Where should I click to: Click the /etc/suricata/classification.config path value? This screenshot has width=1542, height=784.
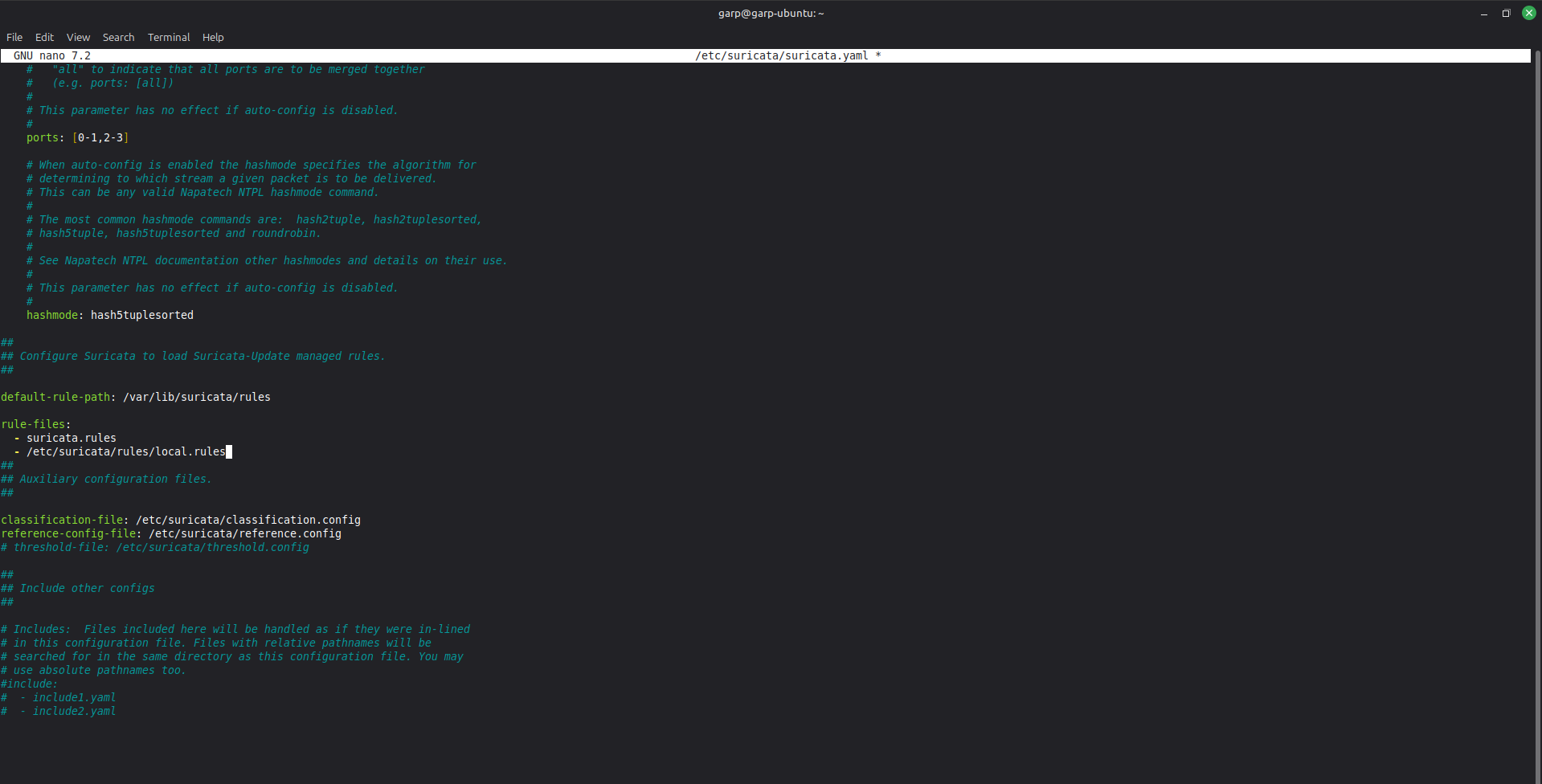[x=248, y=521]
